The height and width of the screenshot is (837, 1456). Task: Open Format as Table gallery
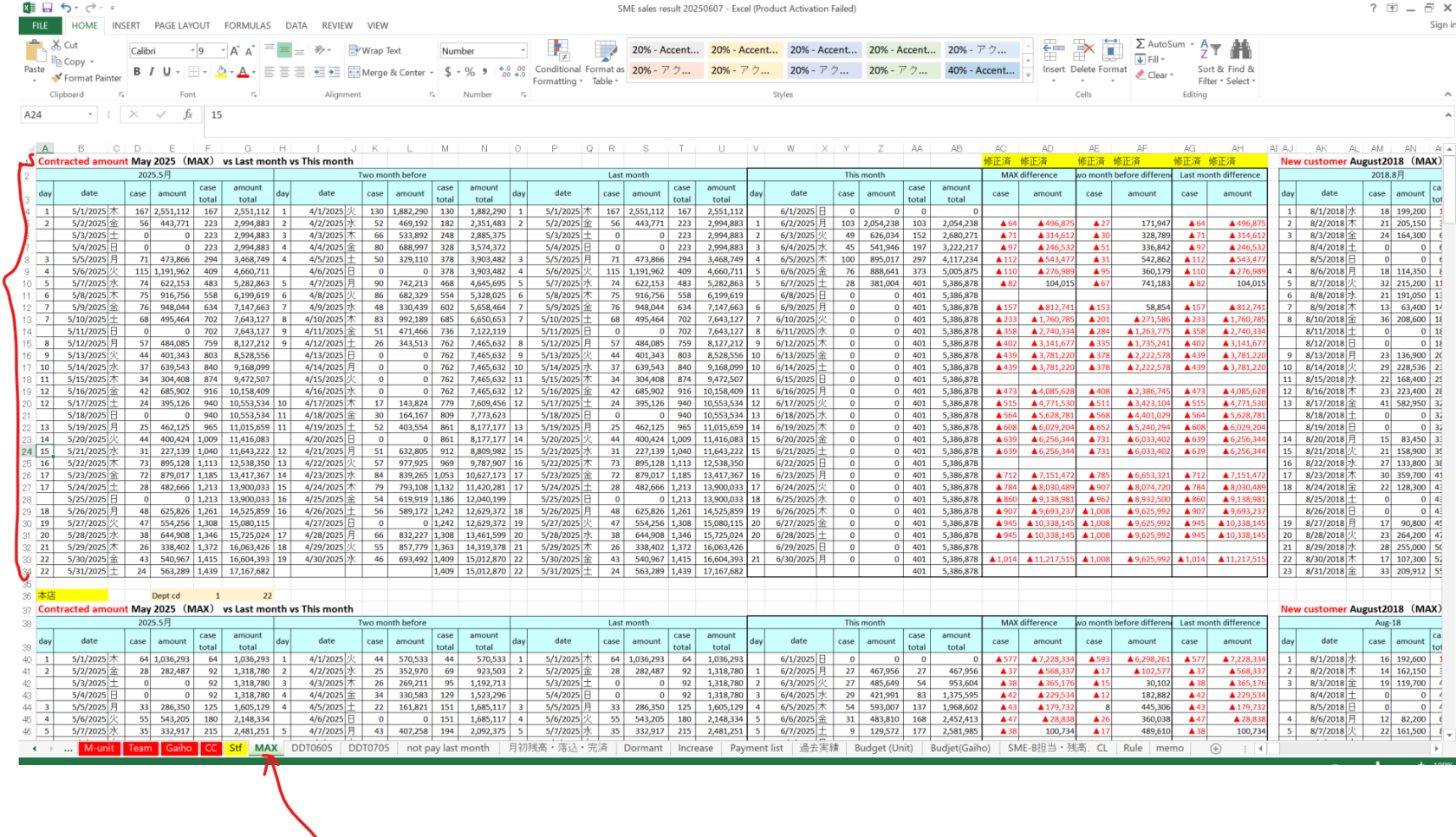tap(604, 62)
